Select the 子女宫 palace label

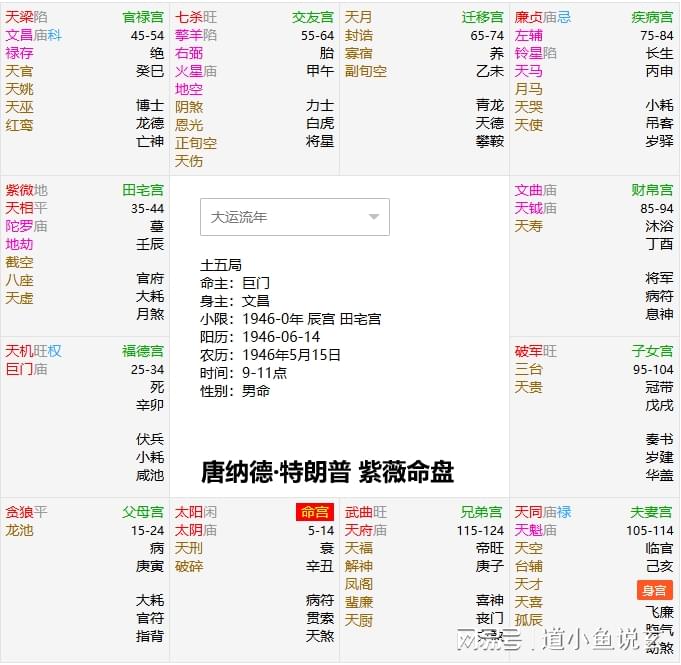tap(652, 351)
